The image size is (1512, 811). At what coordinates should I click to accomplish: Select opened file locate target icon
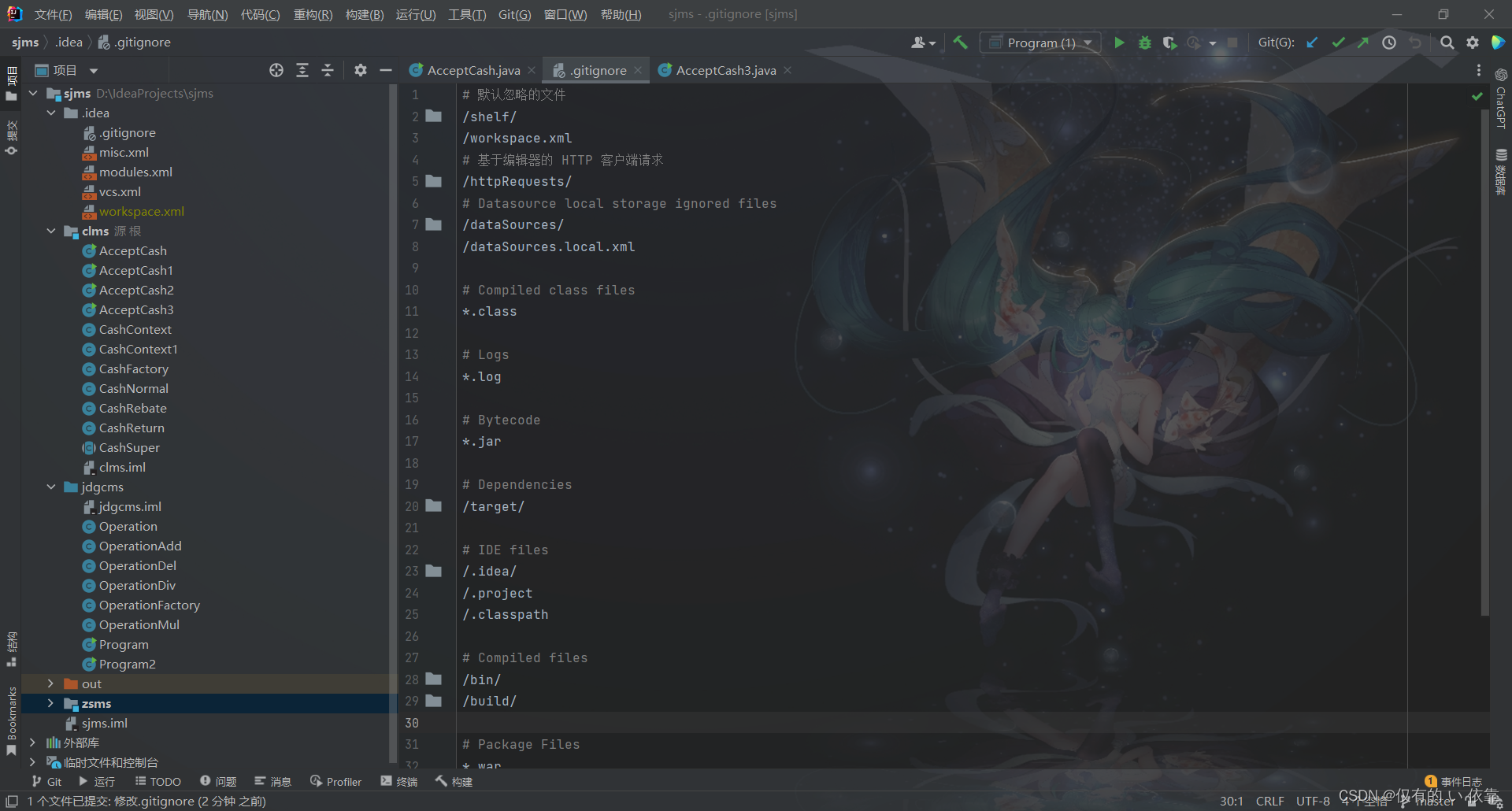coord(276,70)
